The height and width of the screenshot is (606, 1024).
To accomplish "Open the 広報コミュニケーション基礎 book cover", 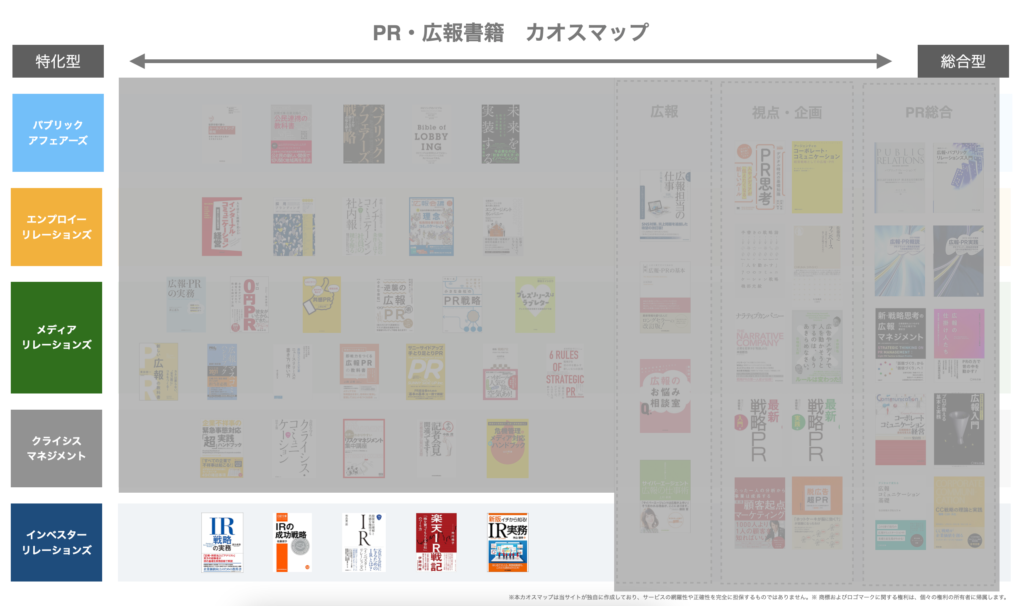I will click(x=900, y=513).
